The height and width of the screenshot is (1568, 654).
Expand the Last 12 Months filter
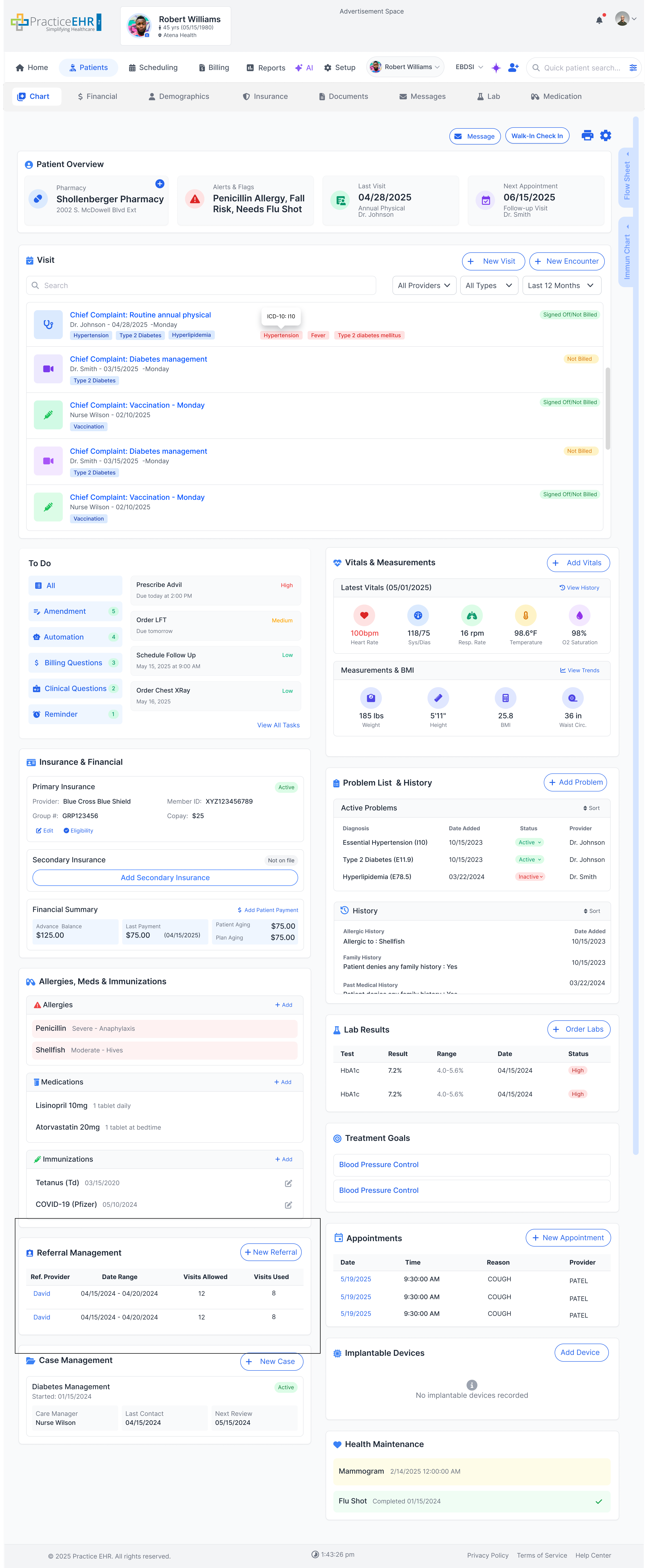[x=561, y=285]
